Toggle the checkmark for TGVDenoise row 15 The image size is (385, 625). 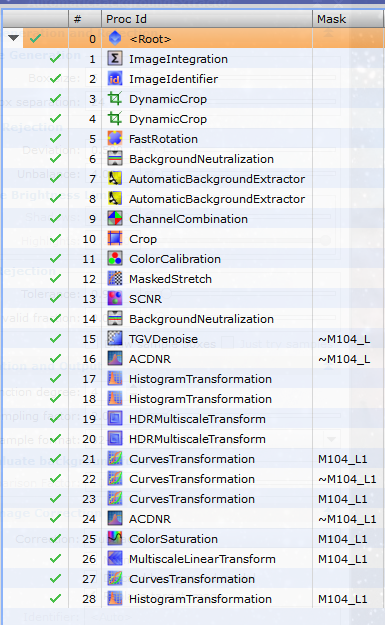point(55,338)
